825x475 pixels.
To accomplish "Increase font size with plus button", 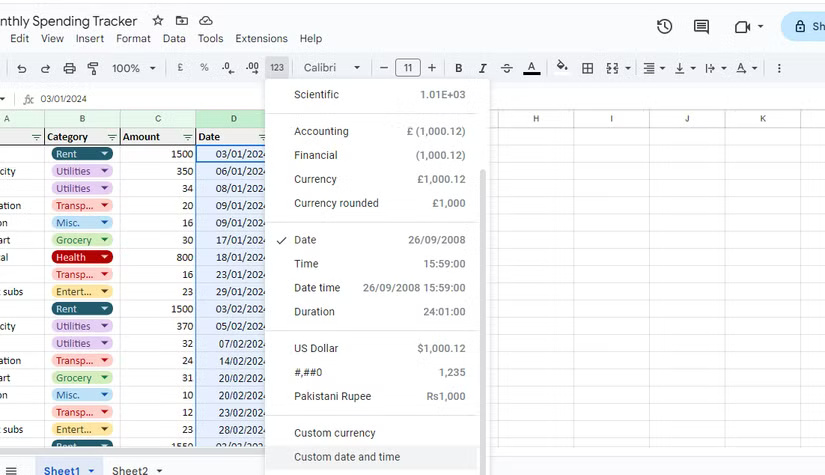I will click(x=432, y=68).
